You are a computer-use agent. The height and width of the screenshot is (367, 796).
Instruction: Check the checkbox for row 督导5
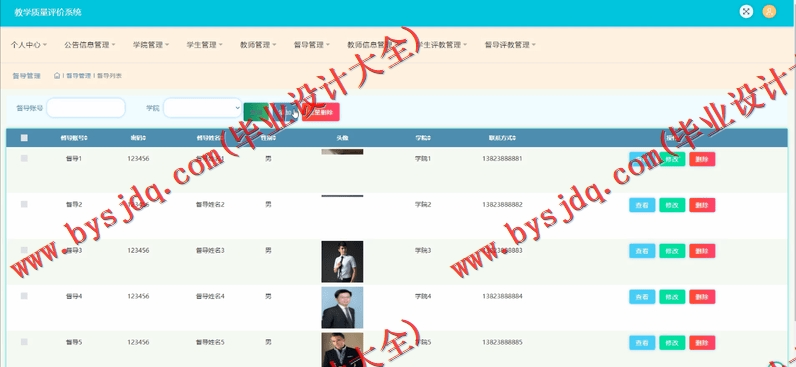point(24,342)
